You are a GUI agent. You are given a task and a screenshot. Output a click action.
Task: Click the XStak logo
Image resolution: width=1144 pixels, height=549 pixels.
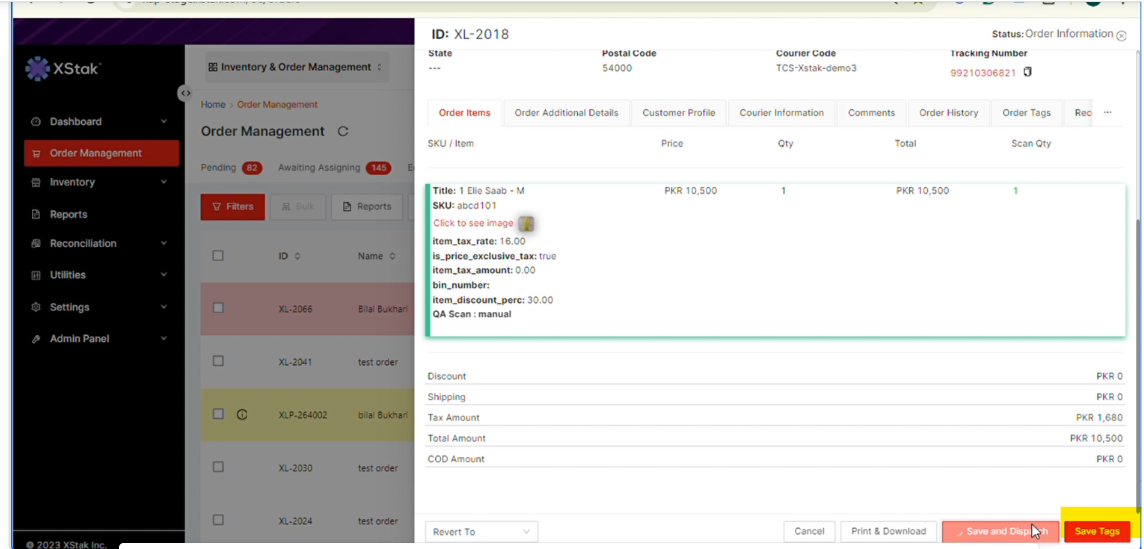(x=64, y=69)
